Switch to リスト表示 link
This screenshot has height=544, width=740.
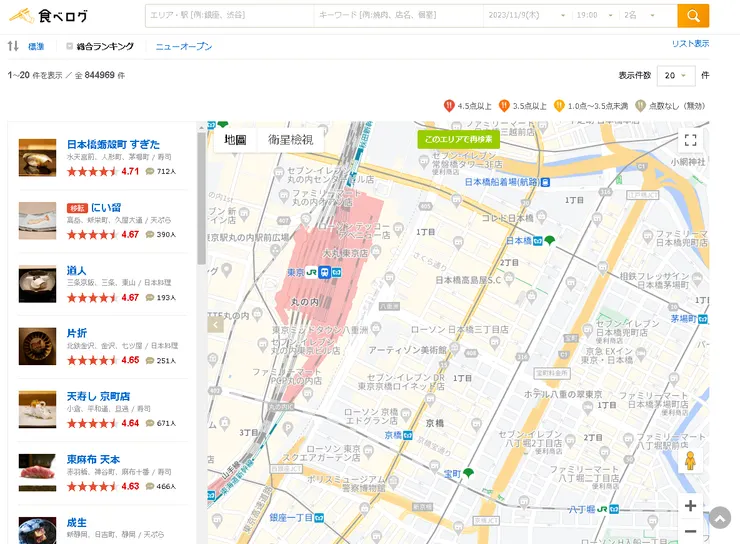(690, 43)
